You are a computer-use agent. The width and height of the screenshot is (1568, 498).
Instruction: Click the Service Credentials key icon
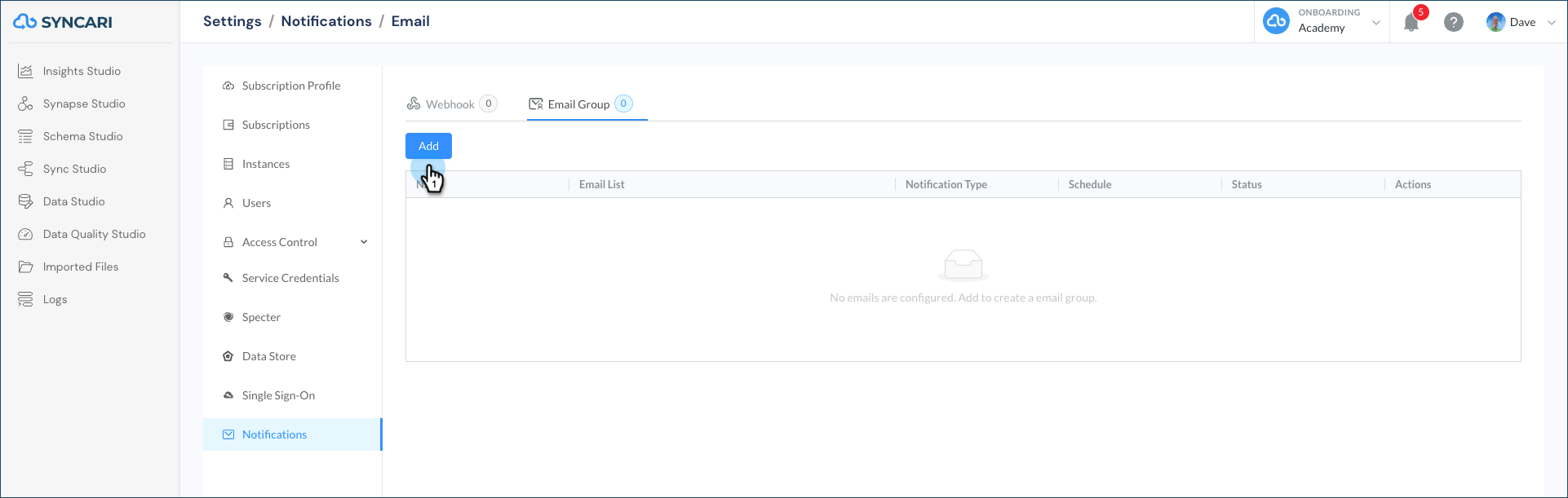[x=228, y=278]
